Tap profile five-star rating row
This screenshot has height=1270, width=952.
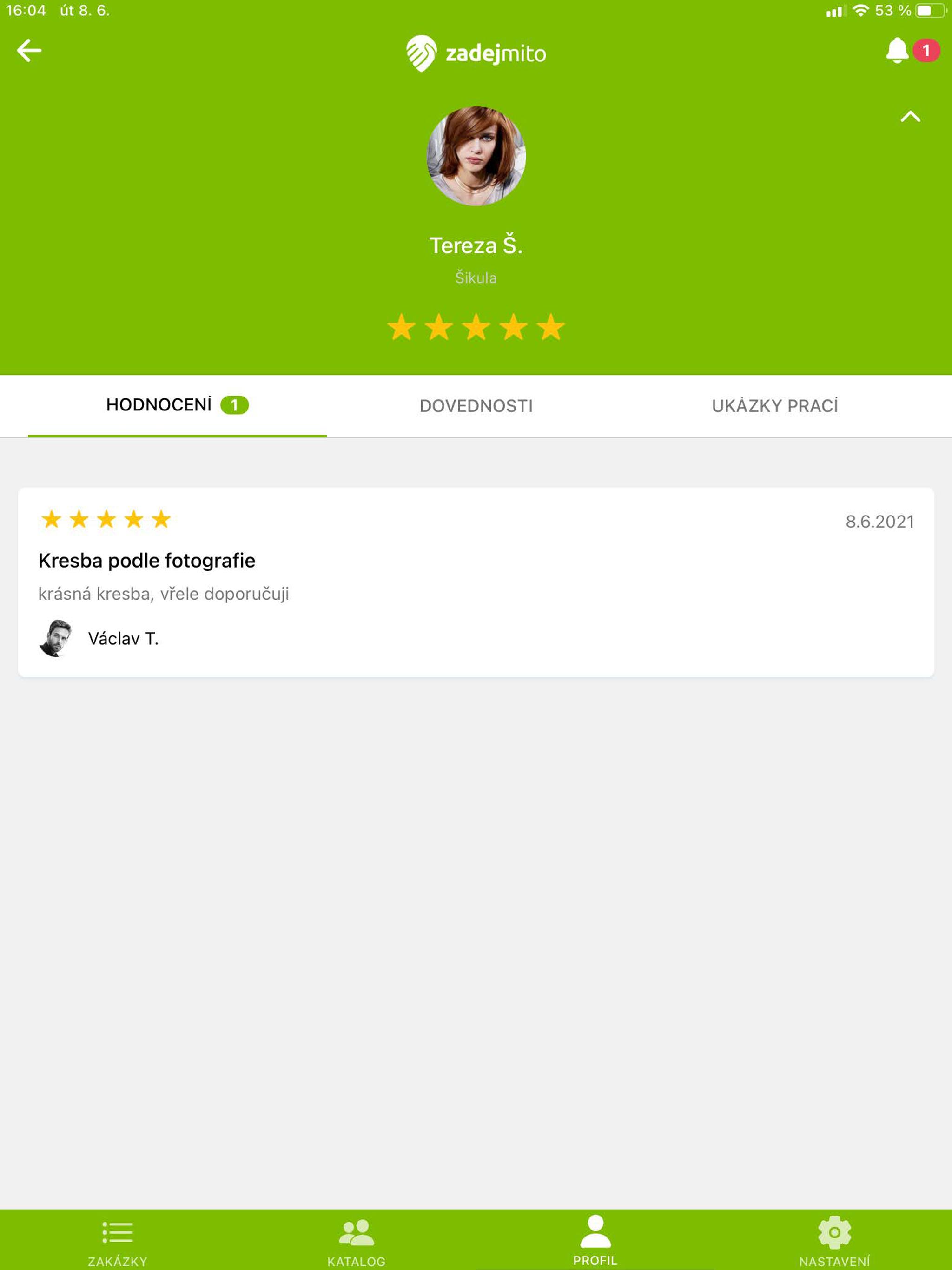coord(476,327)
